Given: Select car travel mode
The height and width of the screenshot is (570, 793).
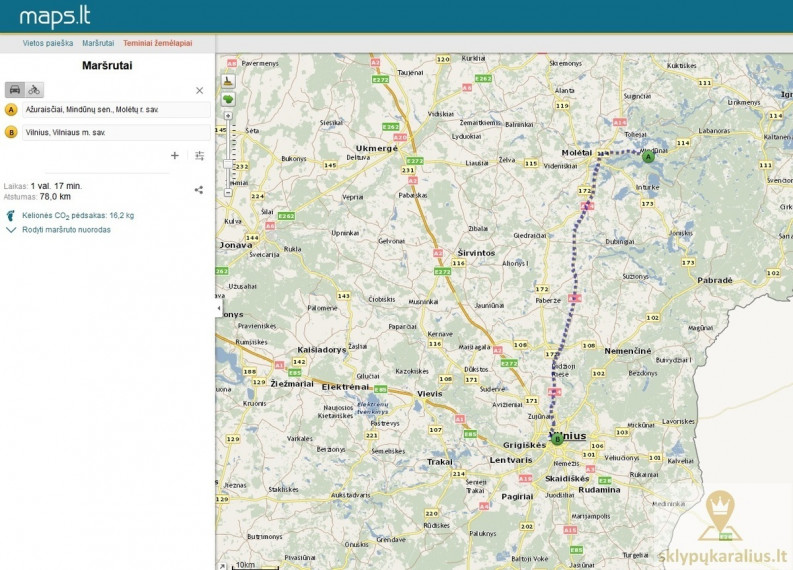Looking at the screenshot, I should (x=15, y=90).
